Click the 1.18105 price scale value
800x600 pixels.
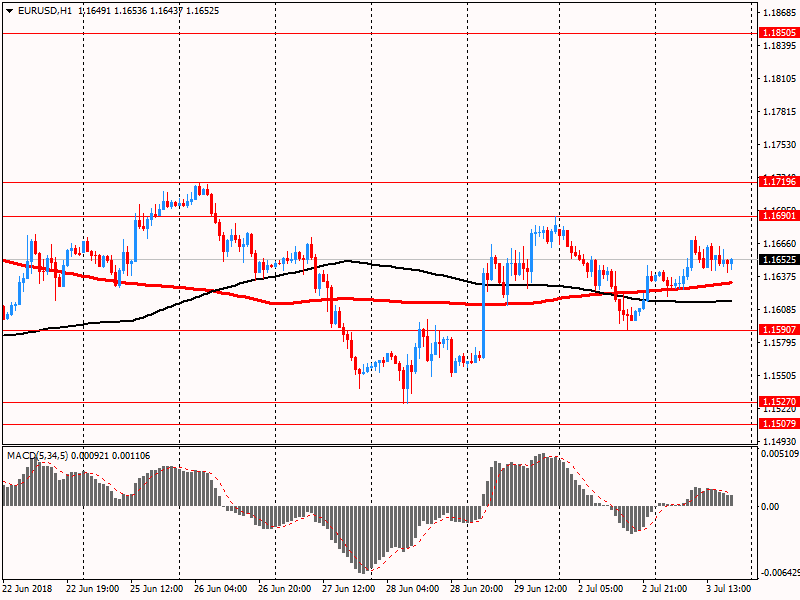tap(779, 79)
